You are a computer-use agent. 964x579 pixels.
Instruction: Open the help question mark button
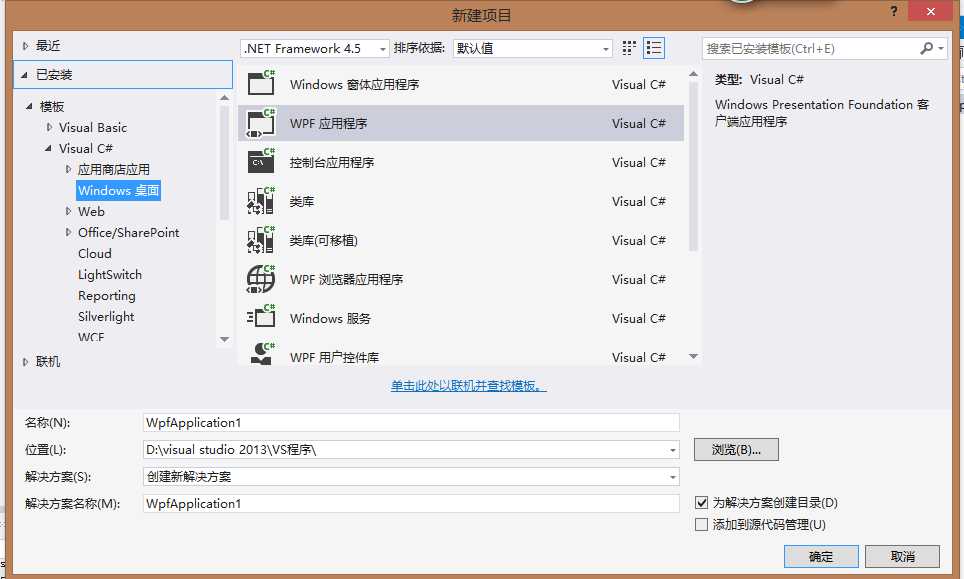point(894,11)
